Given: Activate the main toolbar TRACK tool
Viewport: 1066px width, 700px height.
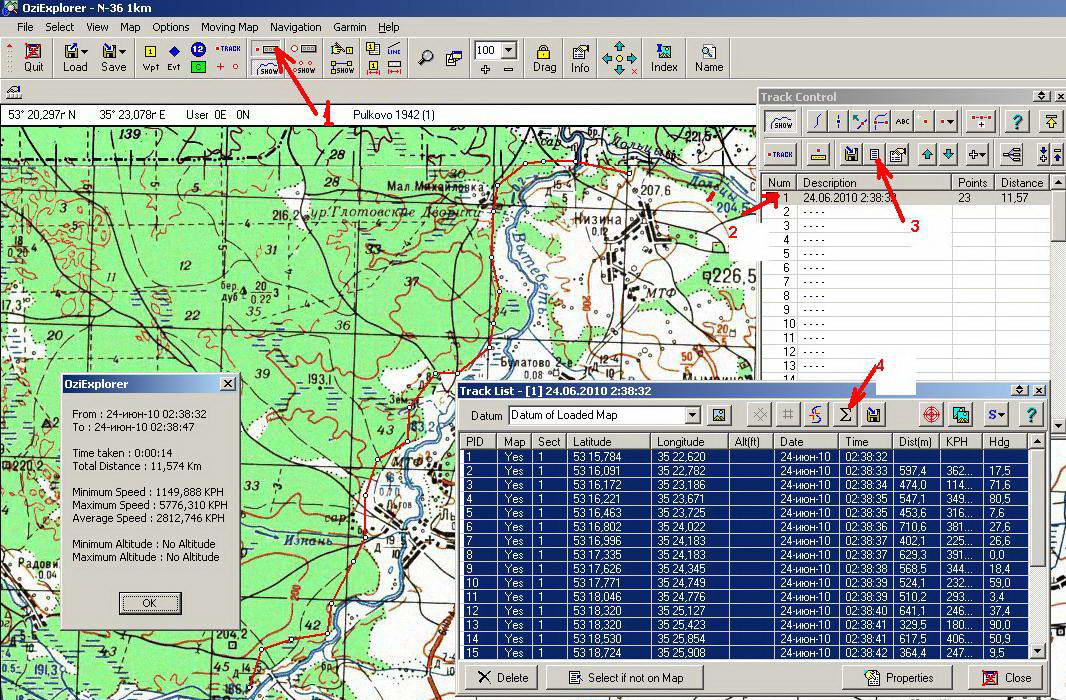Looking at the screenshot, I should [x=228, y=49].
